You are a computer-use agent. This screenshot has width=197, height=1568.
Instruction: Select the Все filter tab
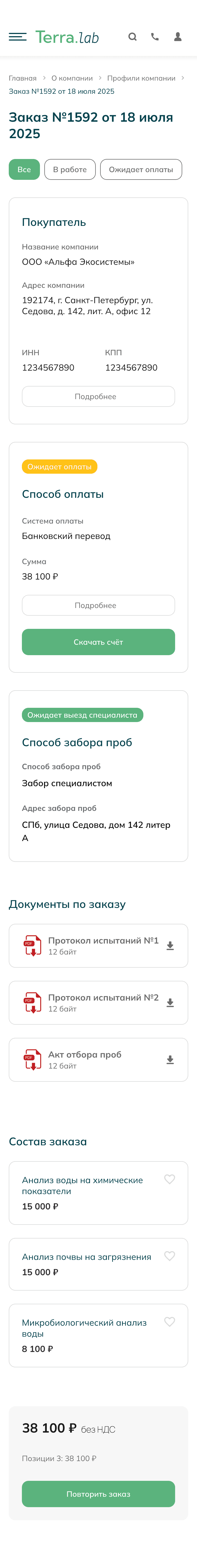pos(24,169)
